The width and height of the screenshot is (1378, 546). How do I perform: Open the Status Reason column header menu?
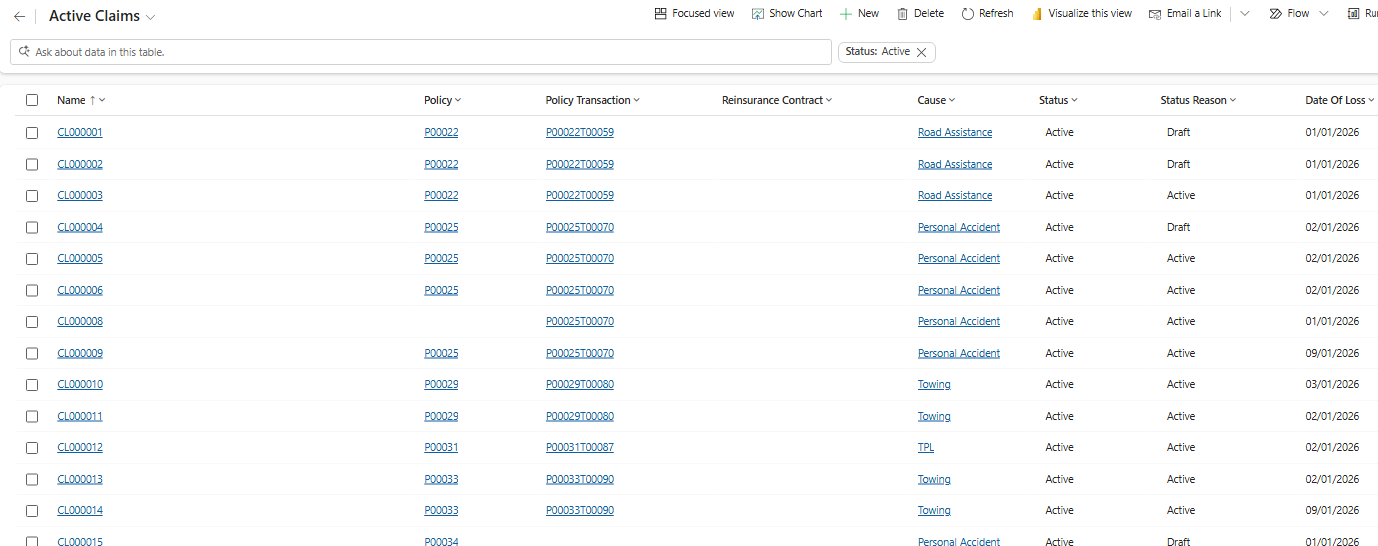click(x=1198, y=100)
